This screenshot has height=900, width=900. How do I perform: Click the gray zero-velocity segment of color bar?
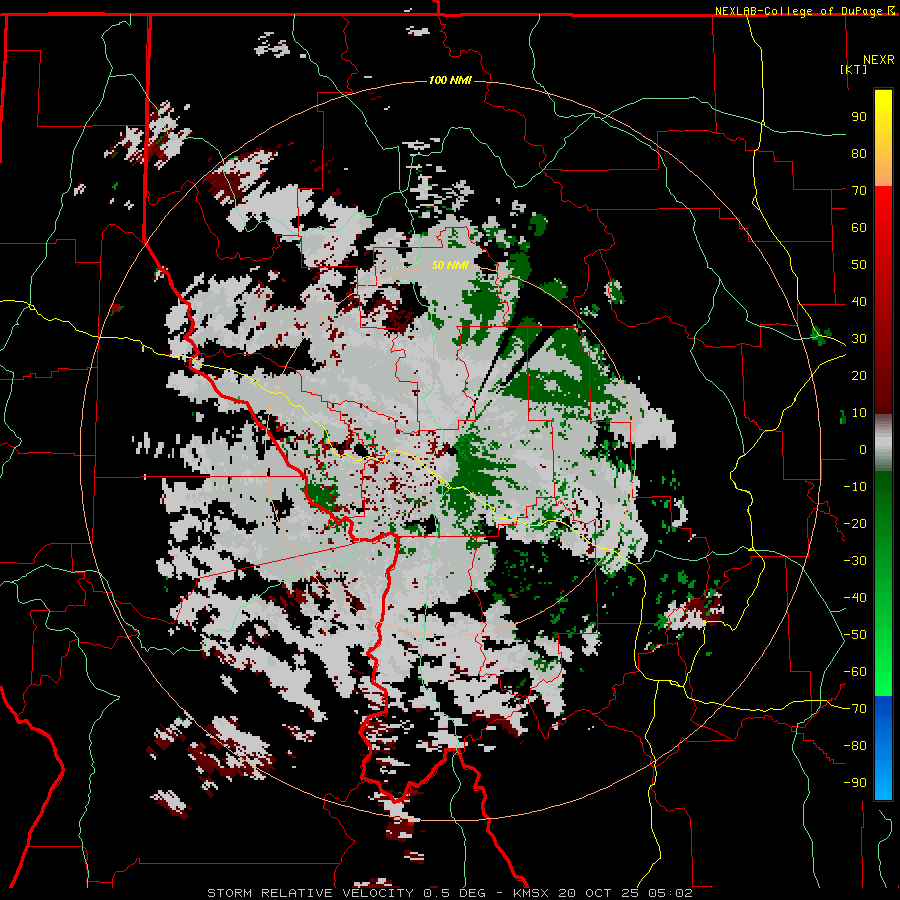coord(883,442)
